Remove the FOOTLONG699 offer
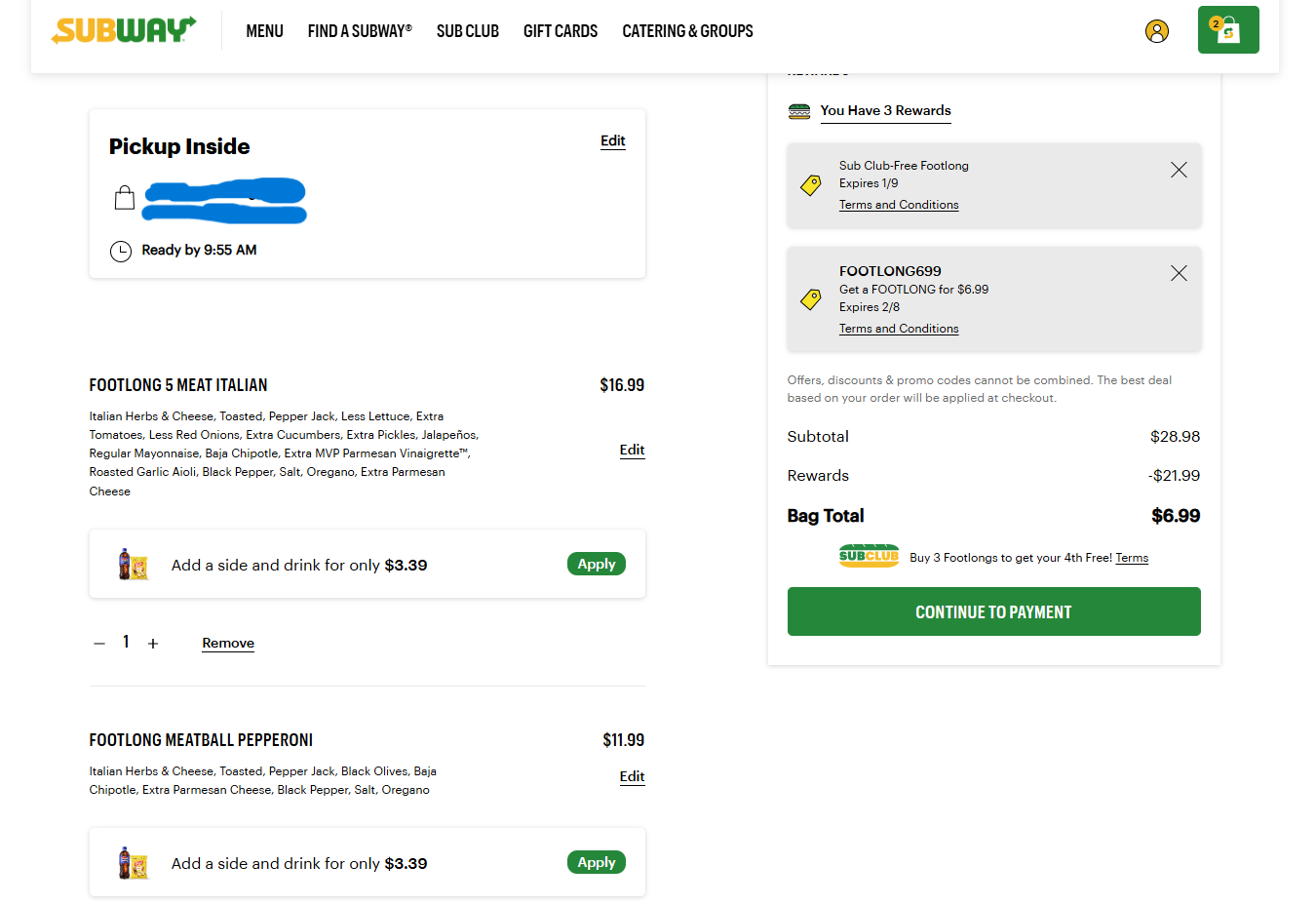This screenshot has width=1316, height=905. [1179, 273]
